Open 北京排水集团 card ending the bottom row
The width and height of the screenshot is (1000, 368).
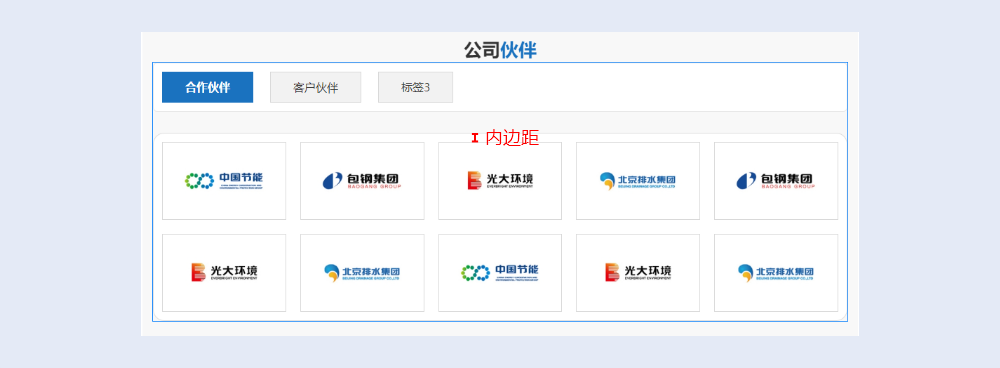(776, 273)
